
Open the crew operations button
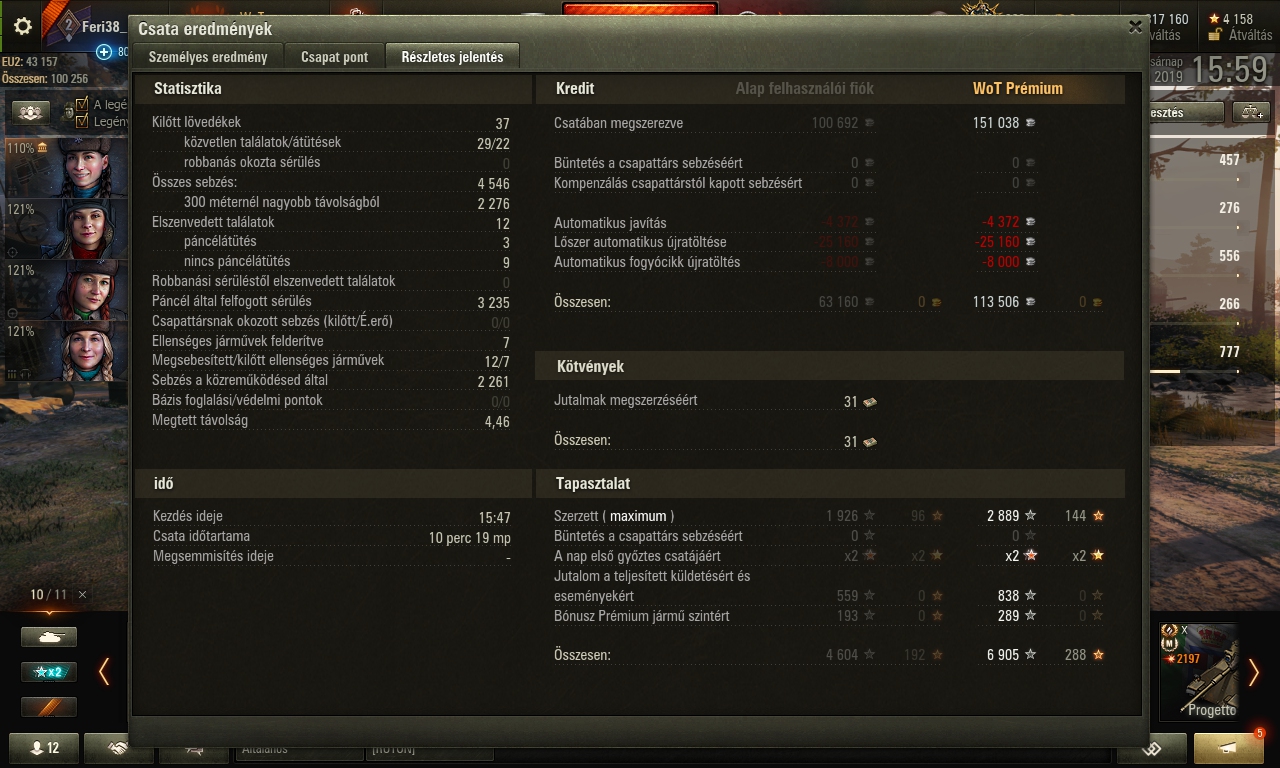[x=31, y=113]
